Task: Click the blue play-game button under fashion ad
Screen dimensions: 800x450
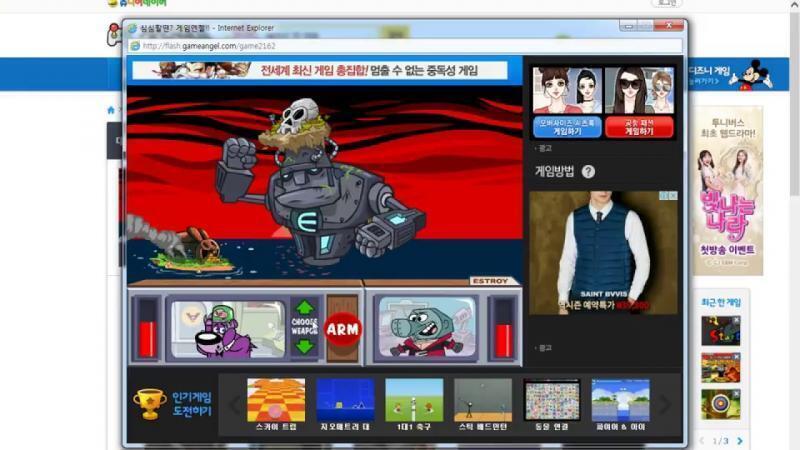Action: click(567, 128)
